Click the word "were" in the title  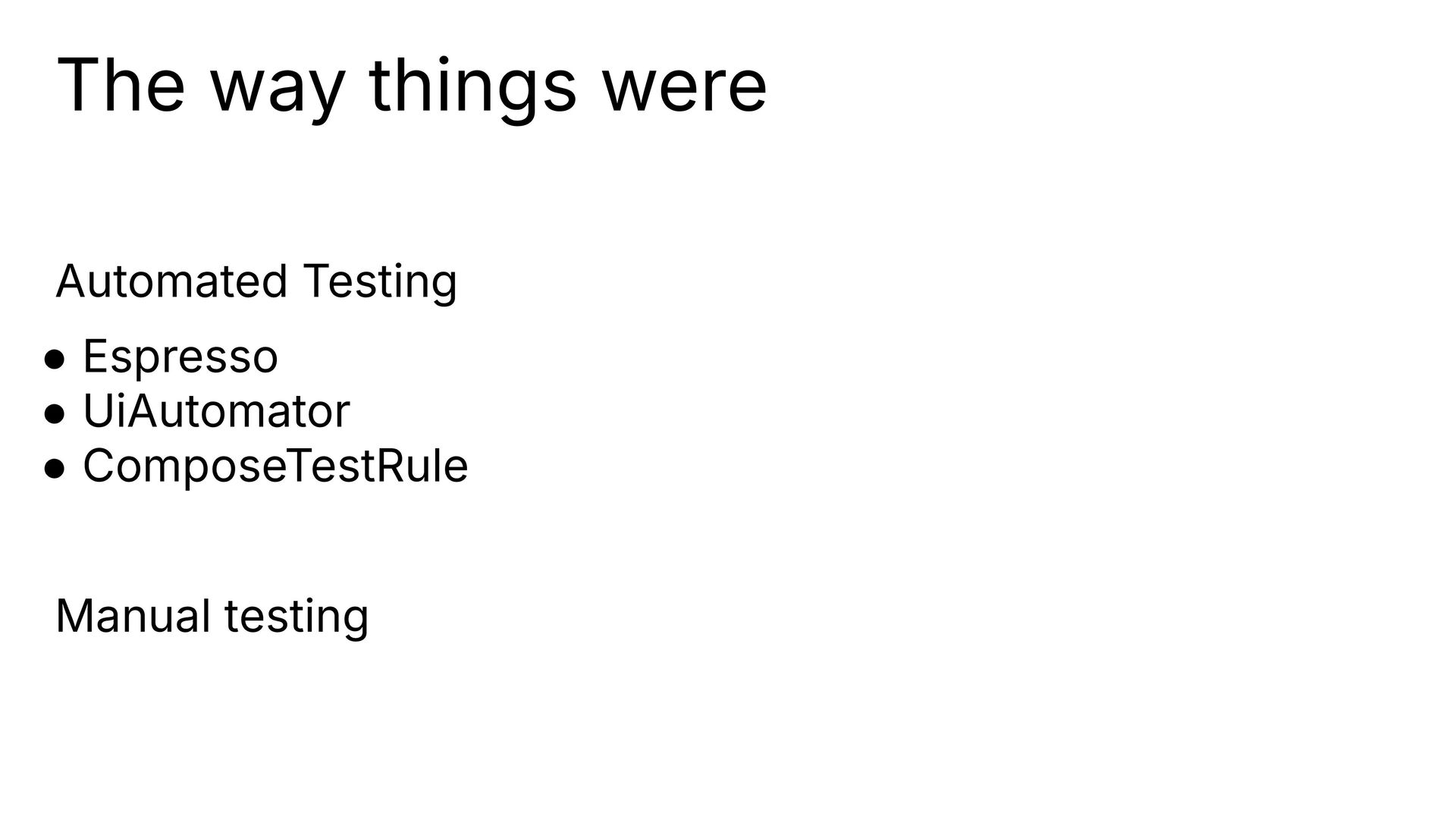[x=685, y=93]
